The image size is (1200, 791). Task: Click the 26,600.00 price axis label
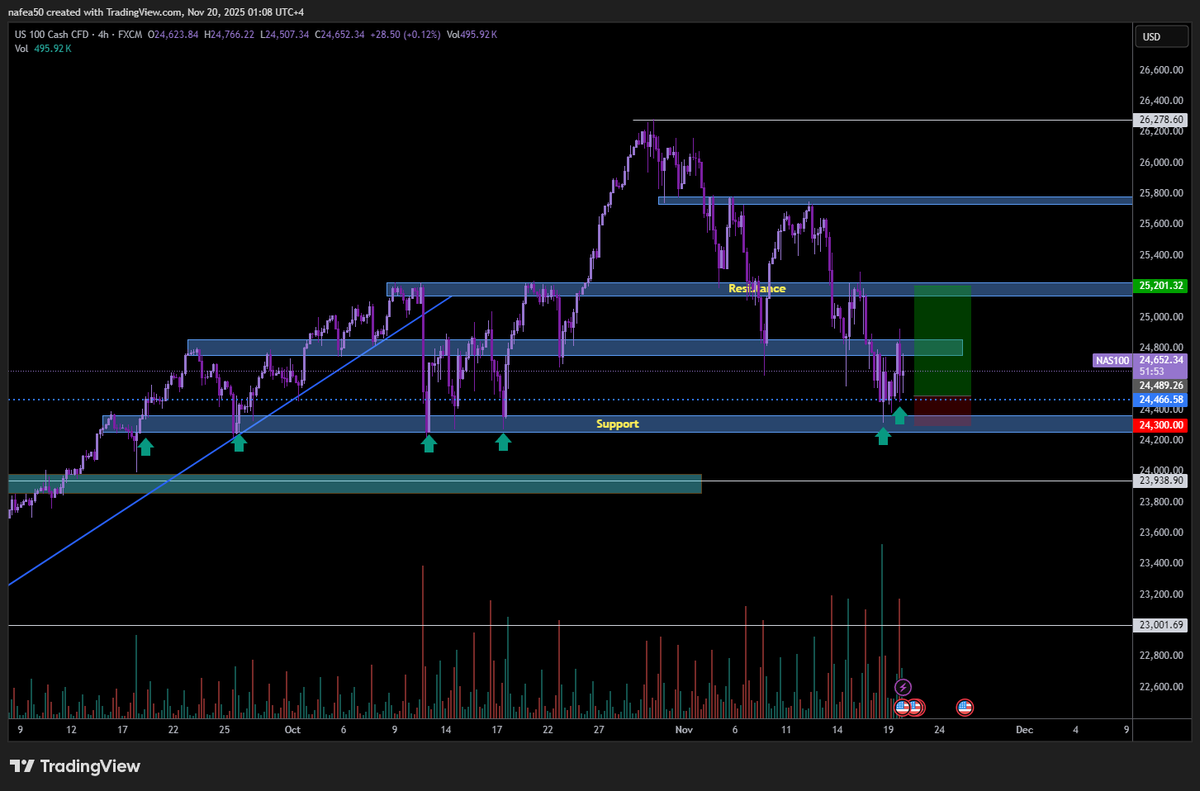tap(1161, 70)
